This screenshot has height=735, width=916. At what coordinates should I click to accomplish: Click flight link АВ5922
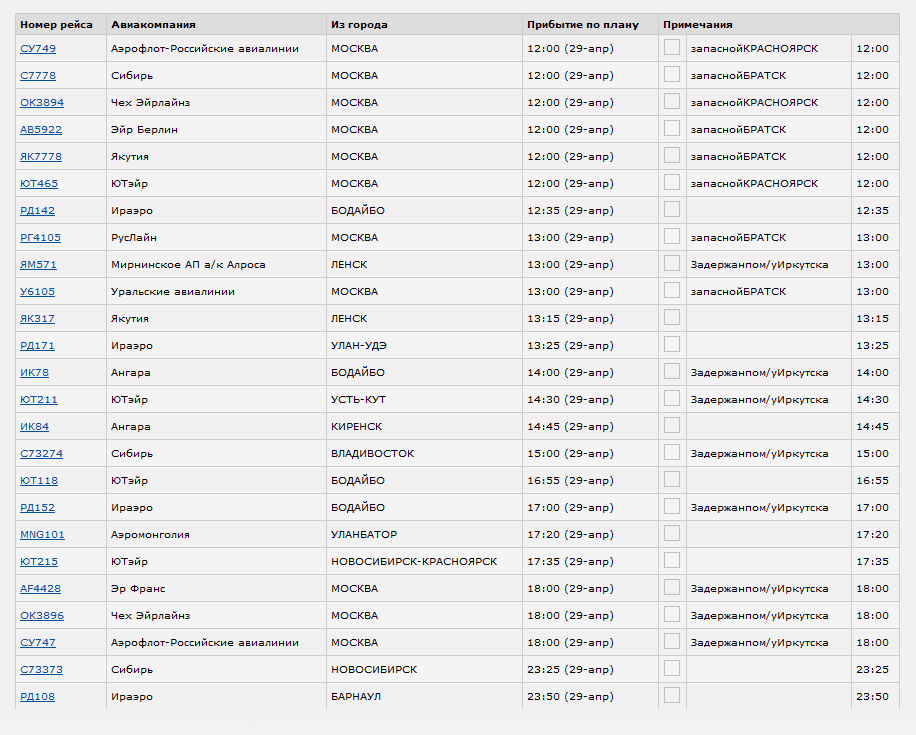tap(41, 129)
